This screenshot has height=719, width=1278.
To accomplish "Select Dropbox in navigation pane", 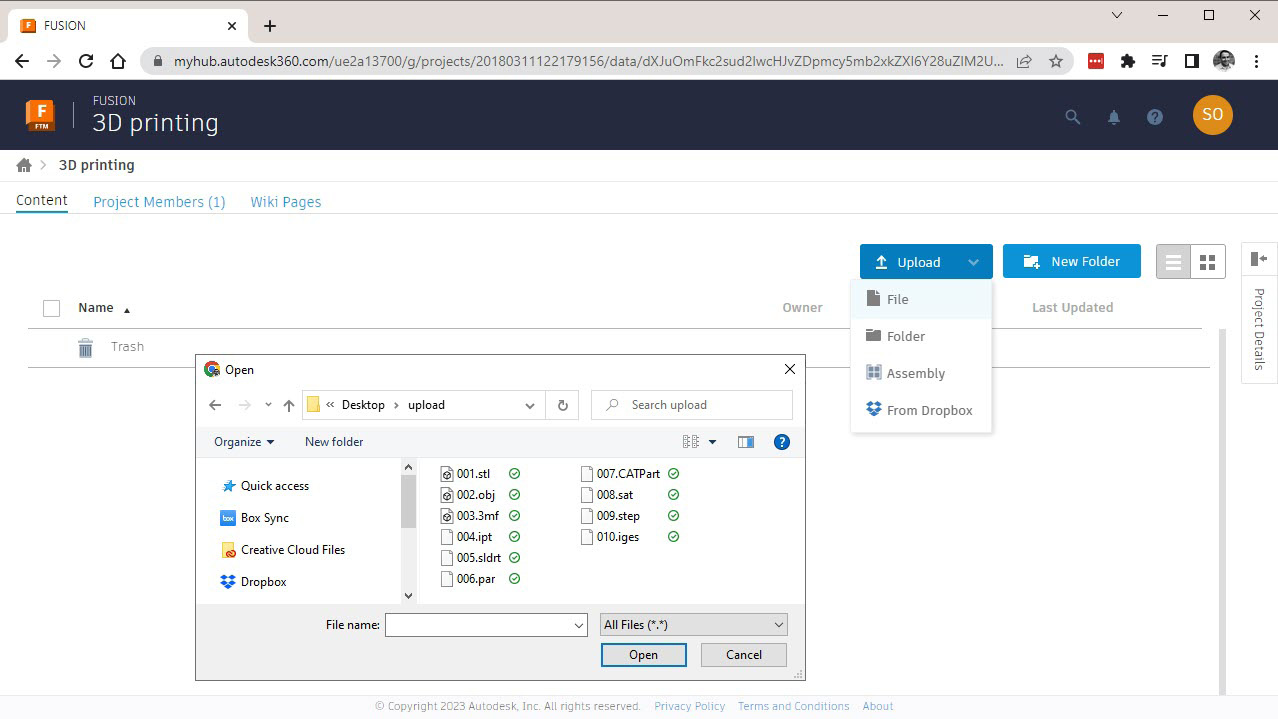I will tap(253, 582).
